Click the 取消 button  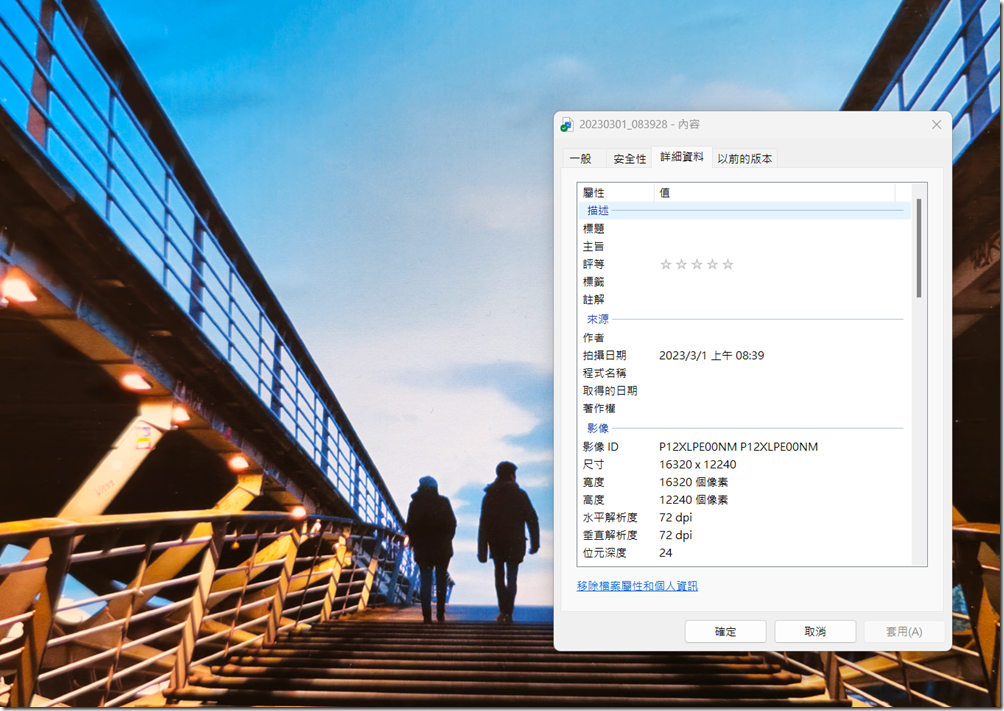tap(815, 632)
